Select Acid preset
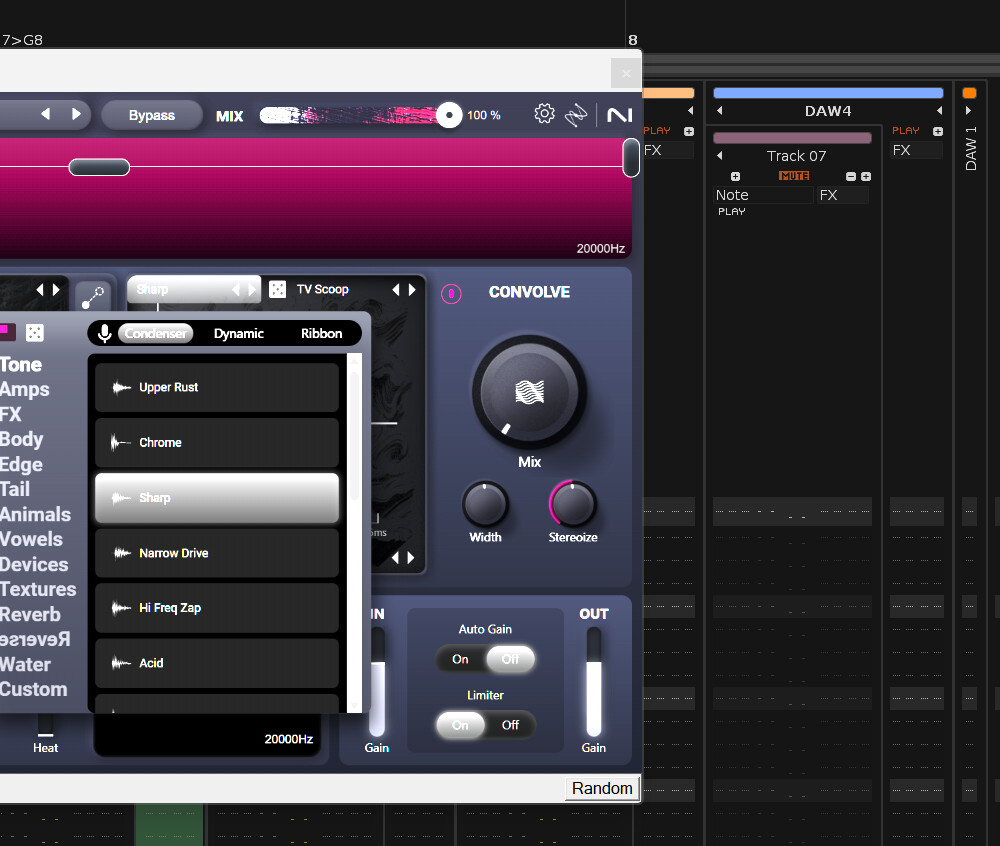The image size is (1000, 846). coord(217,663)
